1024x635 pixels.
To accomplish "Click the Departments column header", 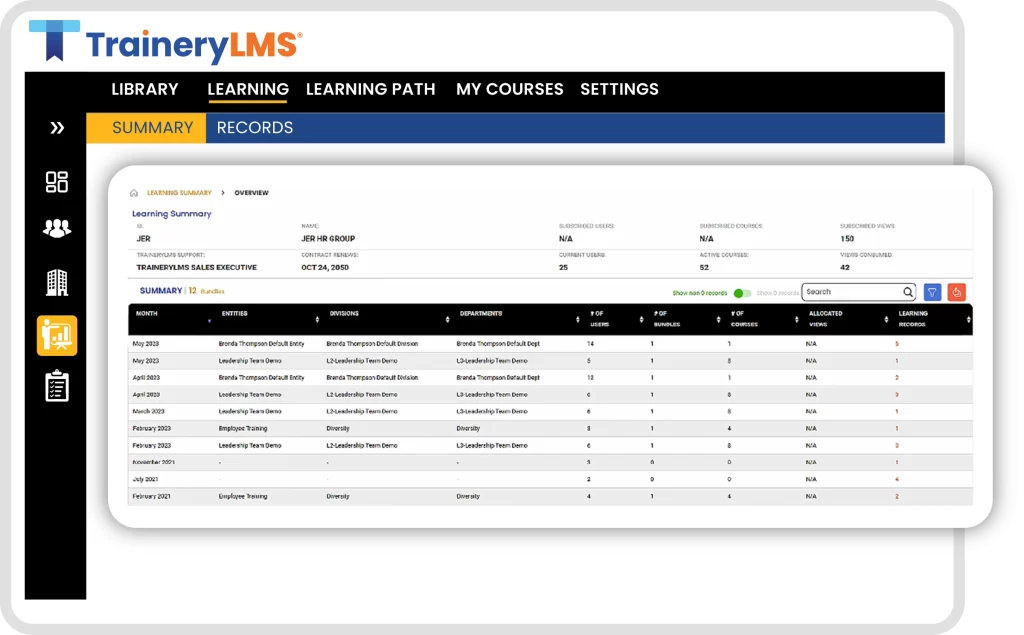I will coord(481,314).
